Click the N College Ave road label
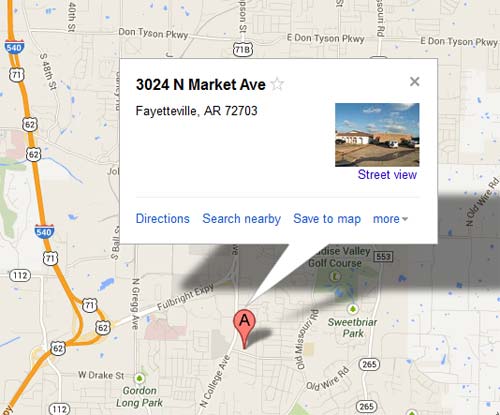Viewport: 500px width, 415px height. click(215, 381)
